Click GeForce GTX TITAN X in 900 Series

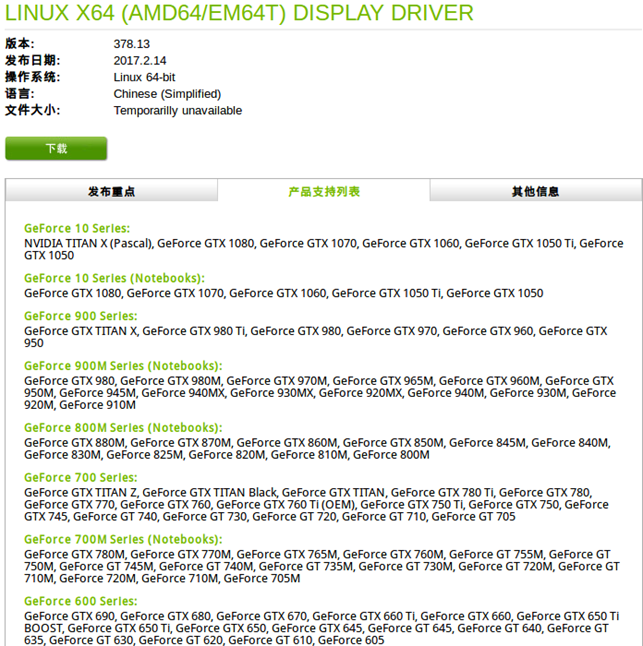[x=80, y=331]
